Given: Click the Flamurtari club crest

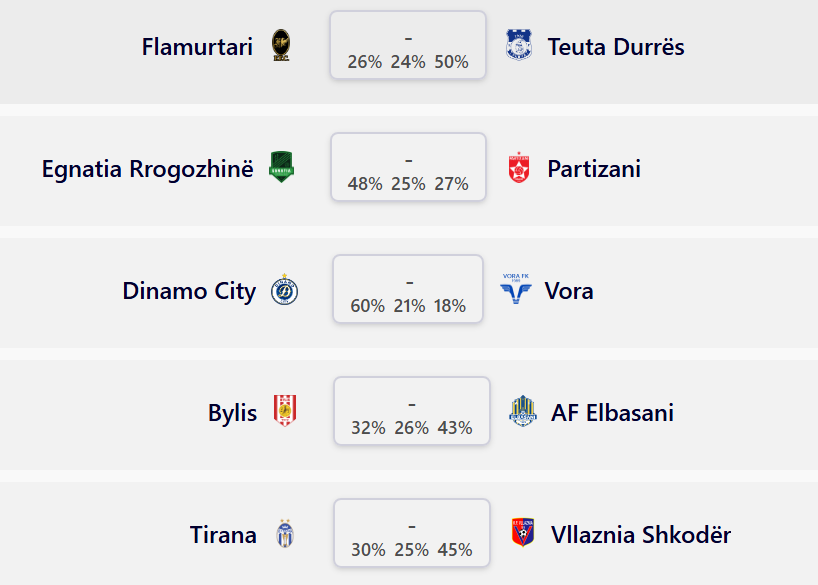Looking at the screenshot, I should pyautogui.click(x=281, y=45).
